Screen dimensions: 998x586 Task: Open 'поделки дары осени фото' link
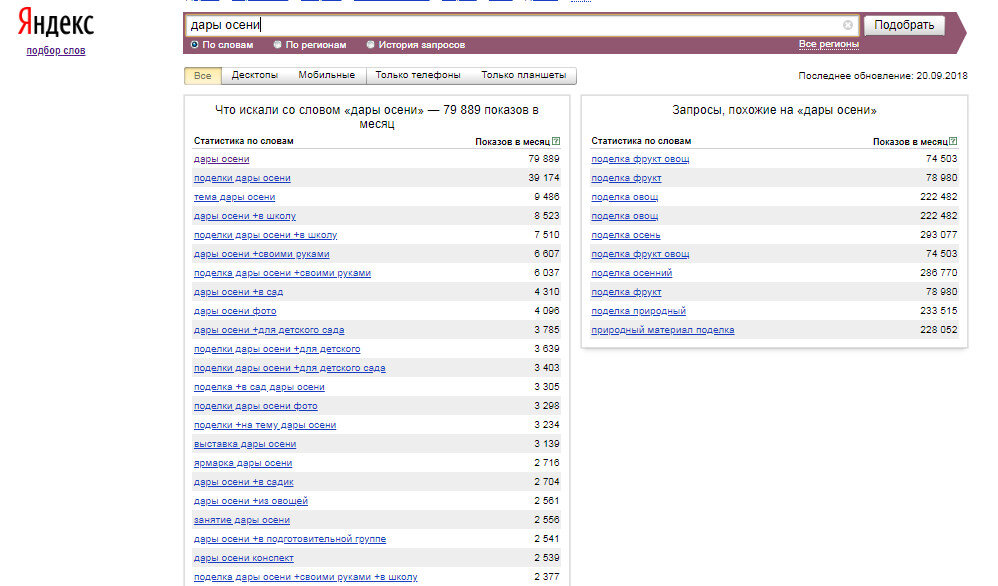[255, 406]
